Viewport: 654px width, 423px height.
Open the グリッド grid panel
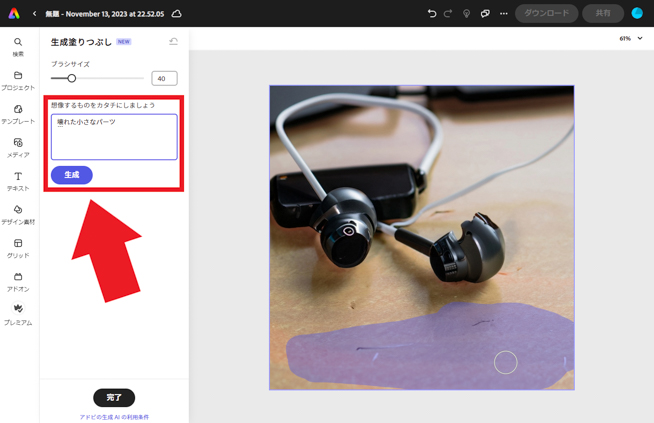point(18,247)
